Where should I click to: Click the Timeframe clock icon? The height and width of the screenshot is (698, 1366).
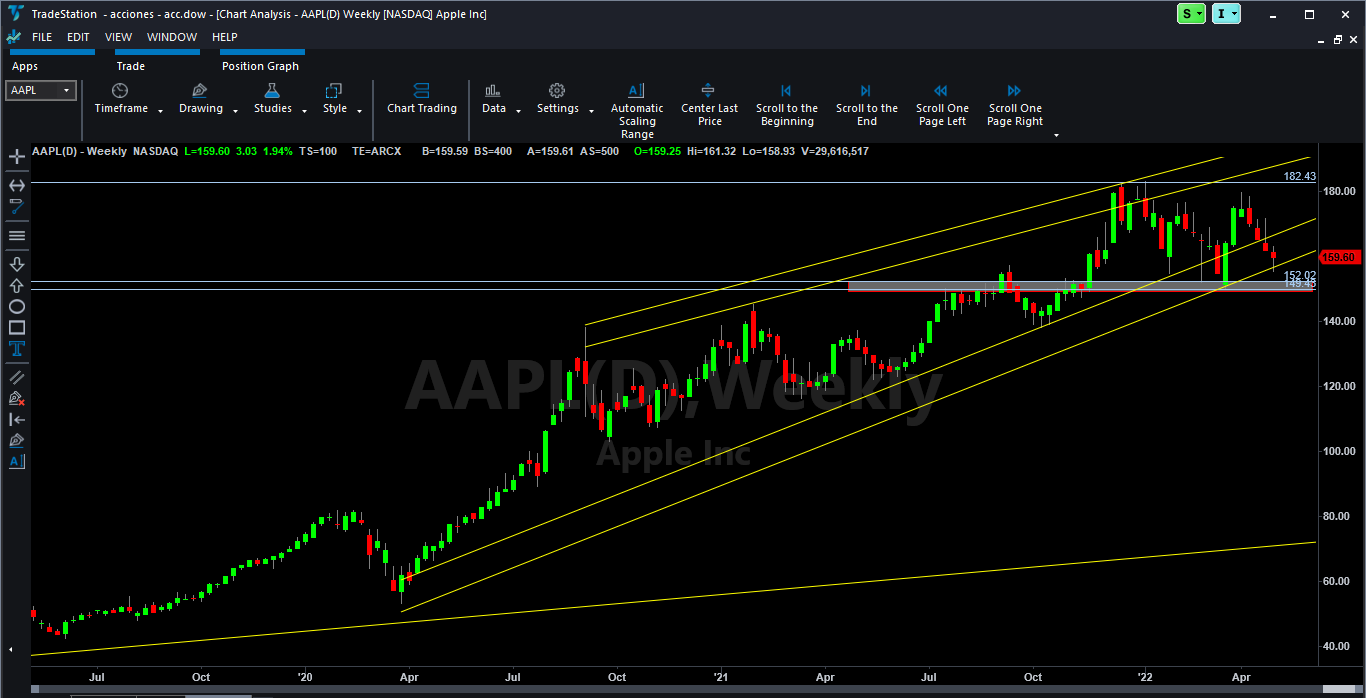120,90
